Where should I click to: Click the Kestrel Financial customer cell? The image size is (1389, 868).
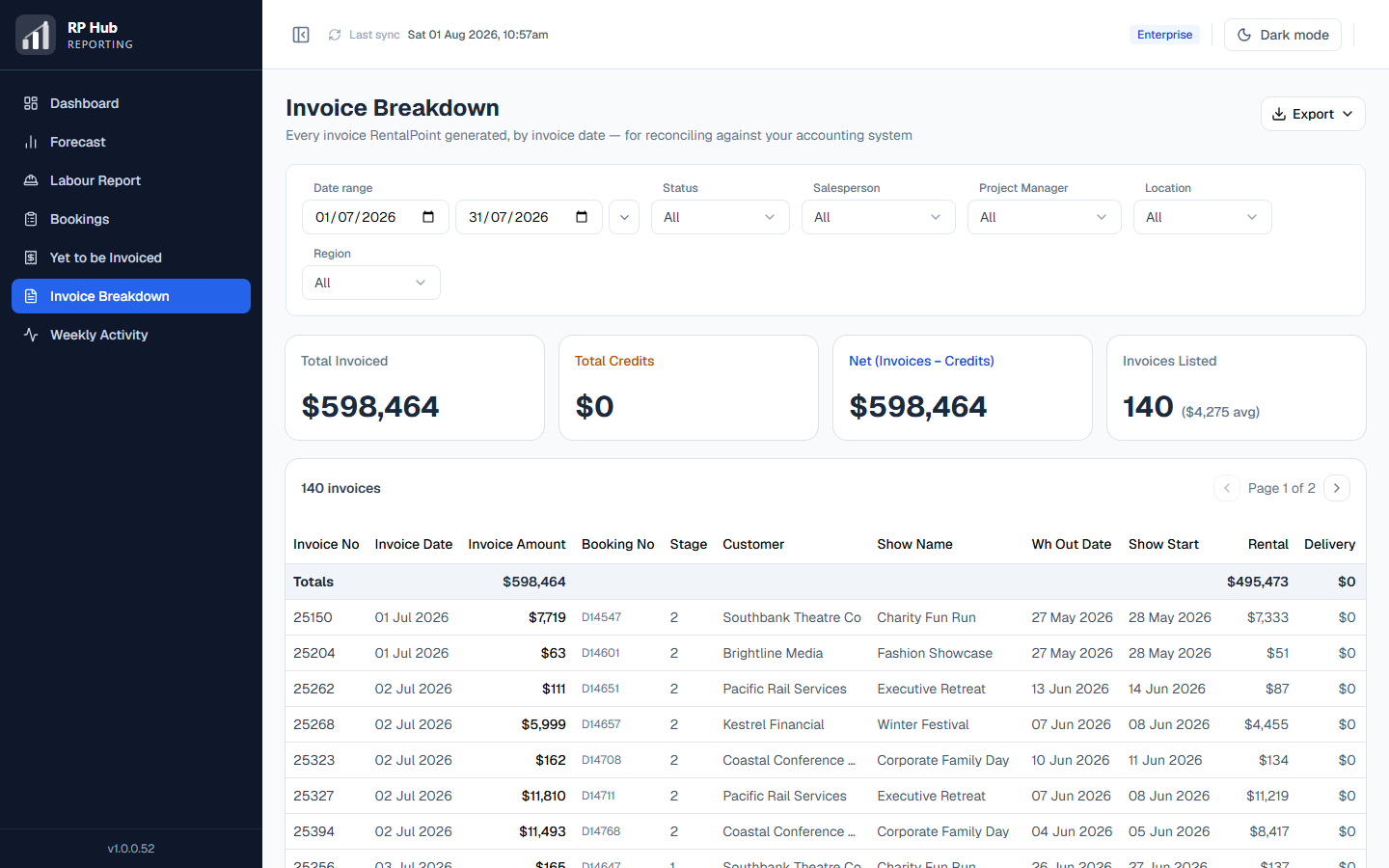pos(774,724)
